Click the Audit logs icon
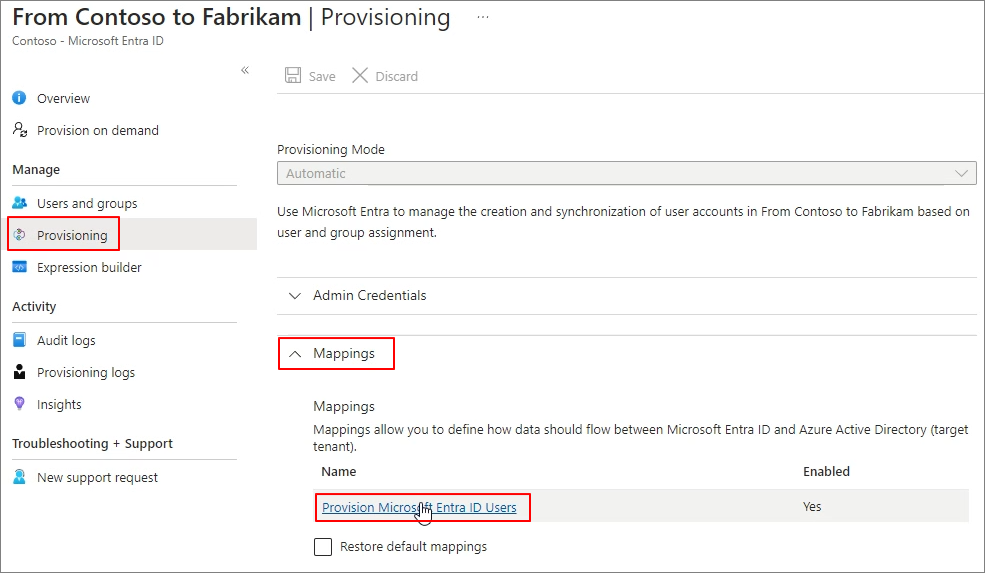This screenshot has height=573, width=985. [19, 340]
